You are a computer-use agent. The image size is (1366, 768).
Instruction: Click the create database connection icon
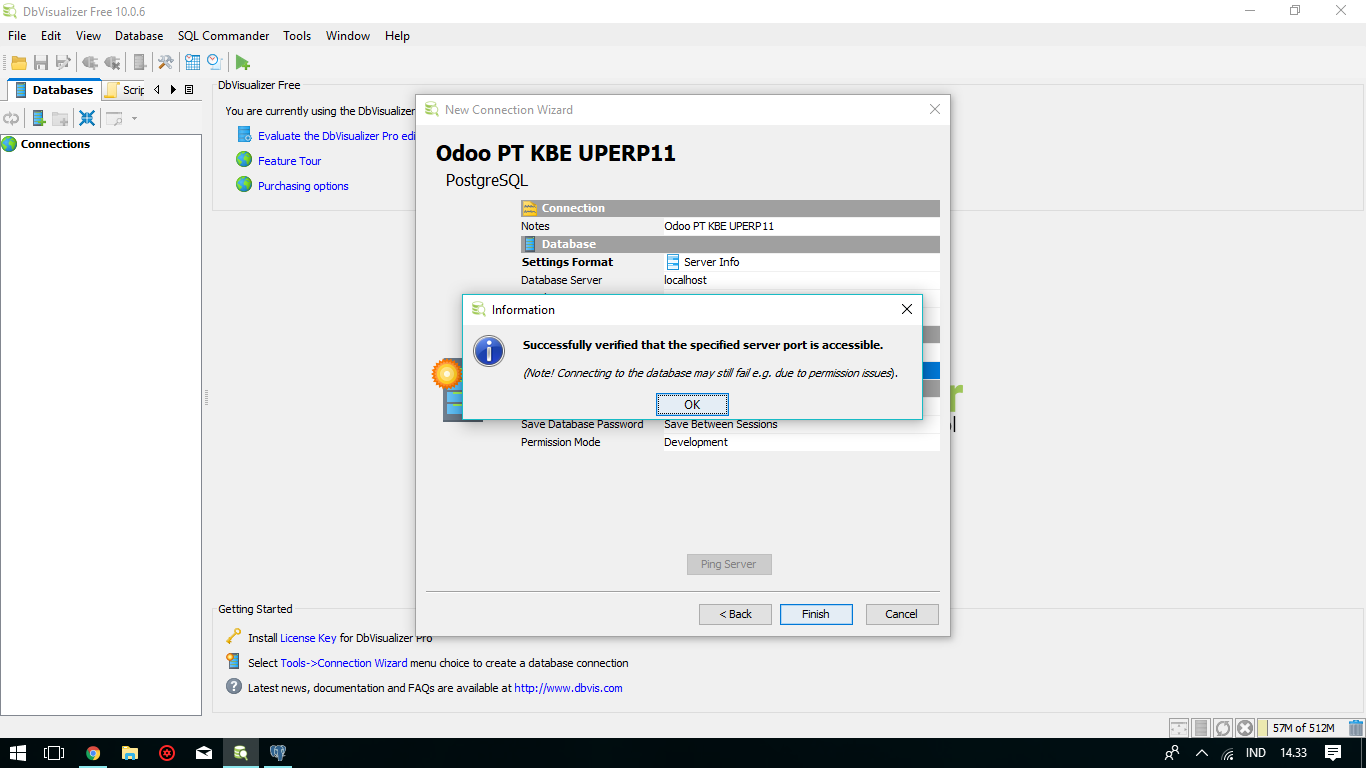click(x=39, y=118)
